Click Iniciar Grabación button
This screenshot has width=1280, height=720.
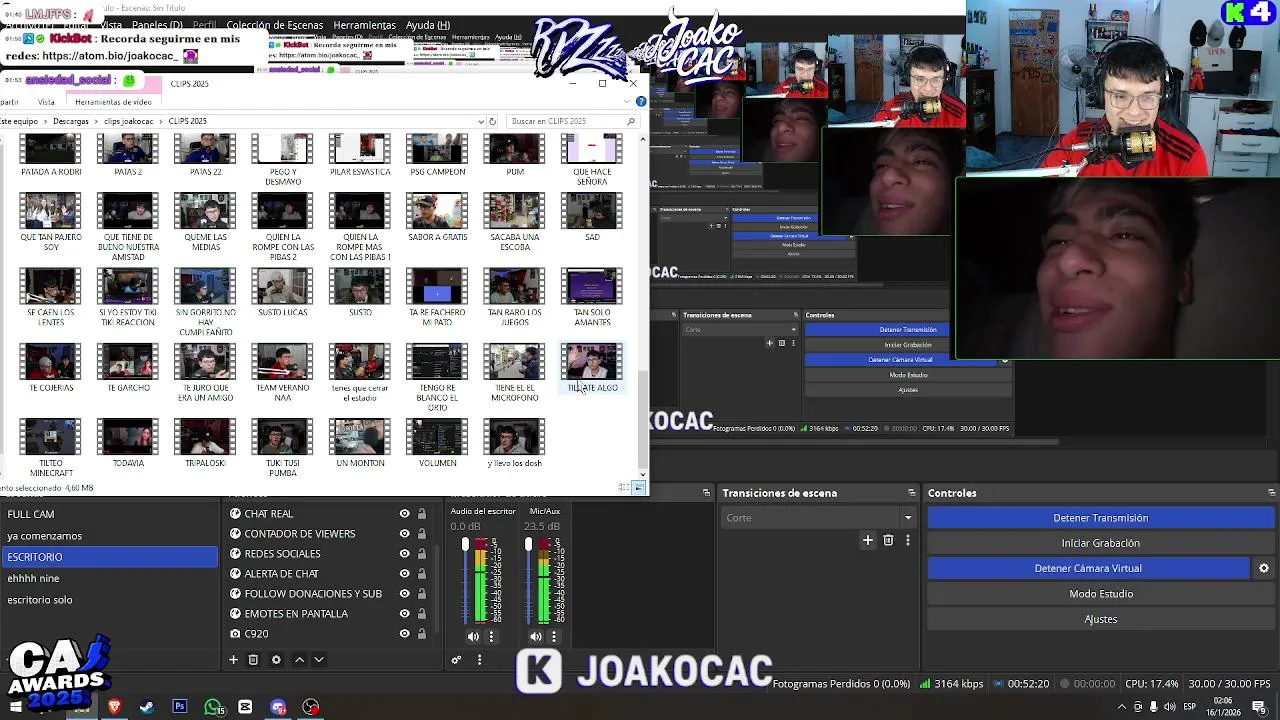(x=1100, y=543)
